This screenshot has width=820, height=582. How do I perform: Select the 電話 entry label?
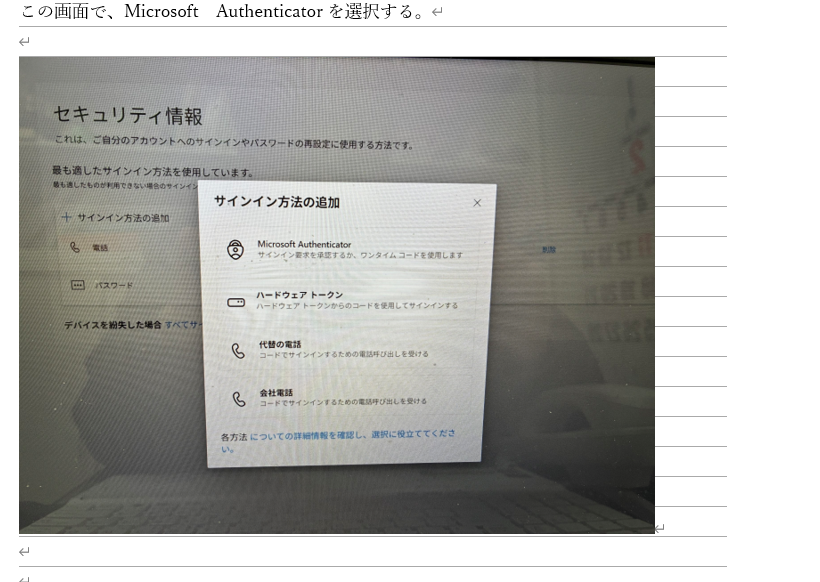[100, 248]
